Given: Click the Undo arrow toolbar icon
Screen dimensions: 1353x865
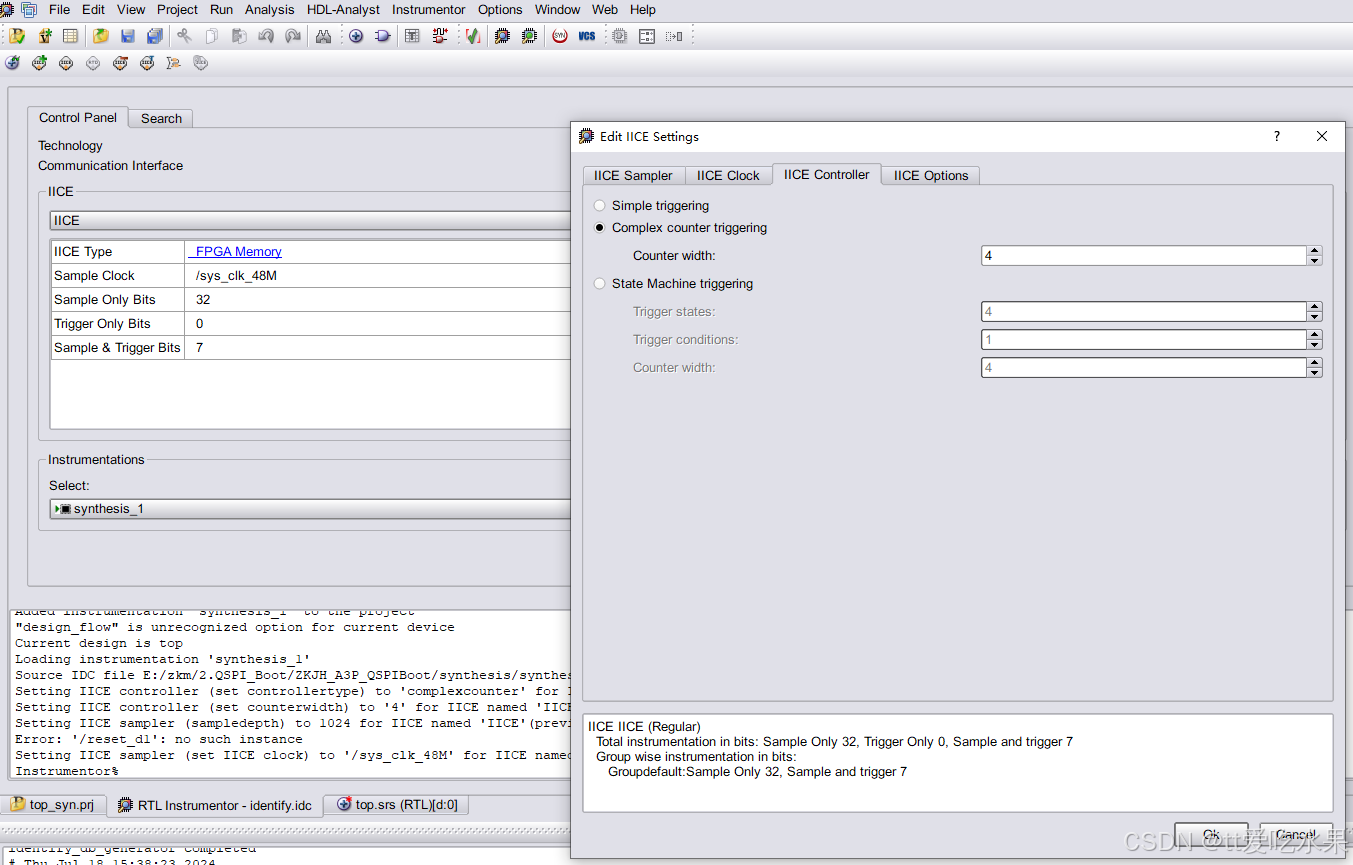Looking at the screenshot, I should tap(266, 35).
